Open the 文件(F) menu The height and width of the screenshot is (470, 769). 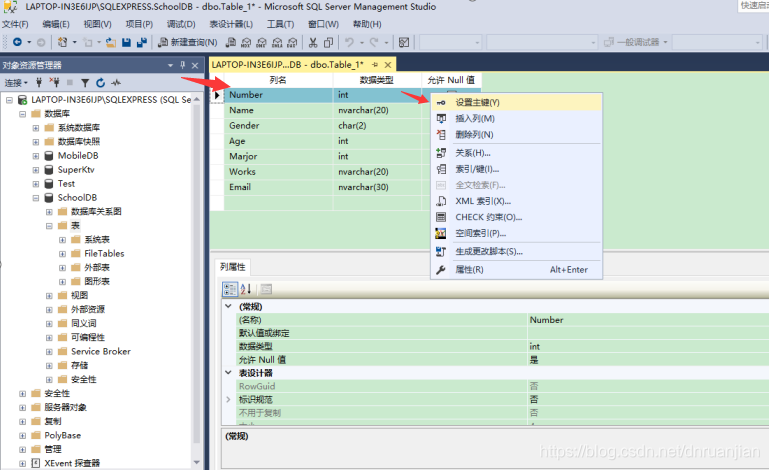click(15, 24)
